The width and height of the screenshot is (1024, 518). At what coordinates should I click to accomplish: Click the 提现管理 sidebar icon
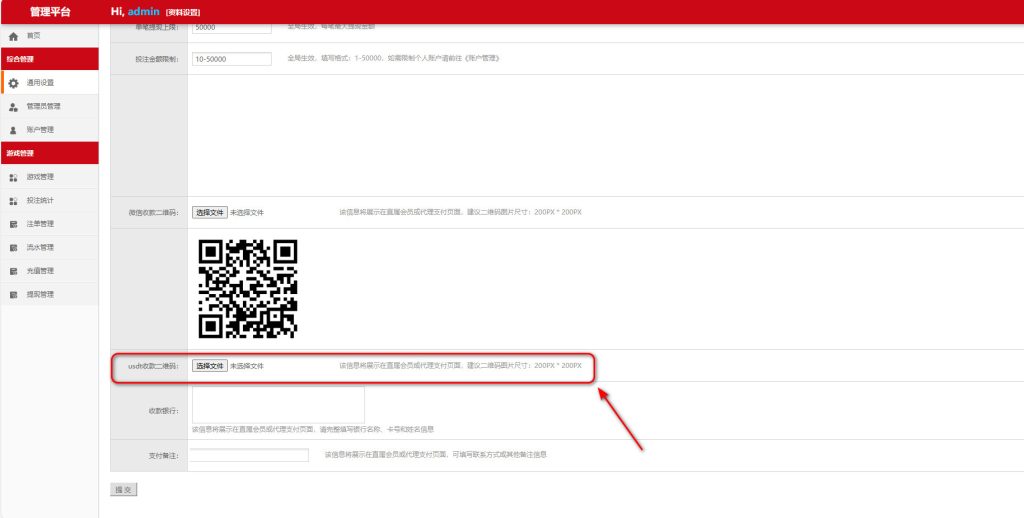[14, 295]
